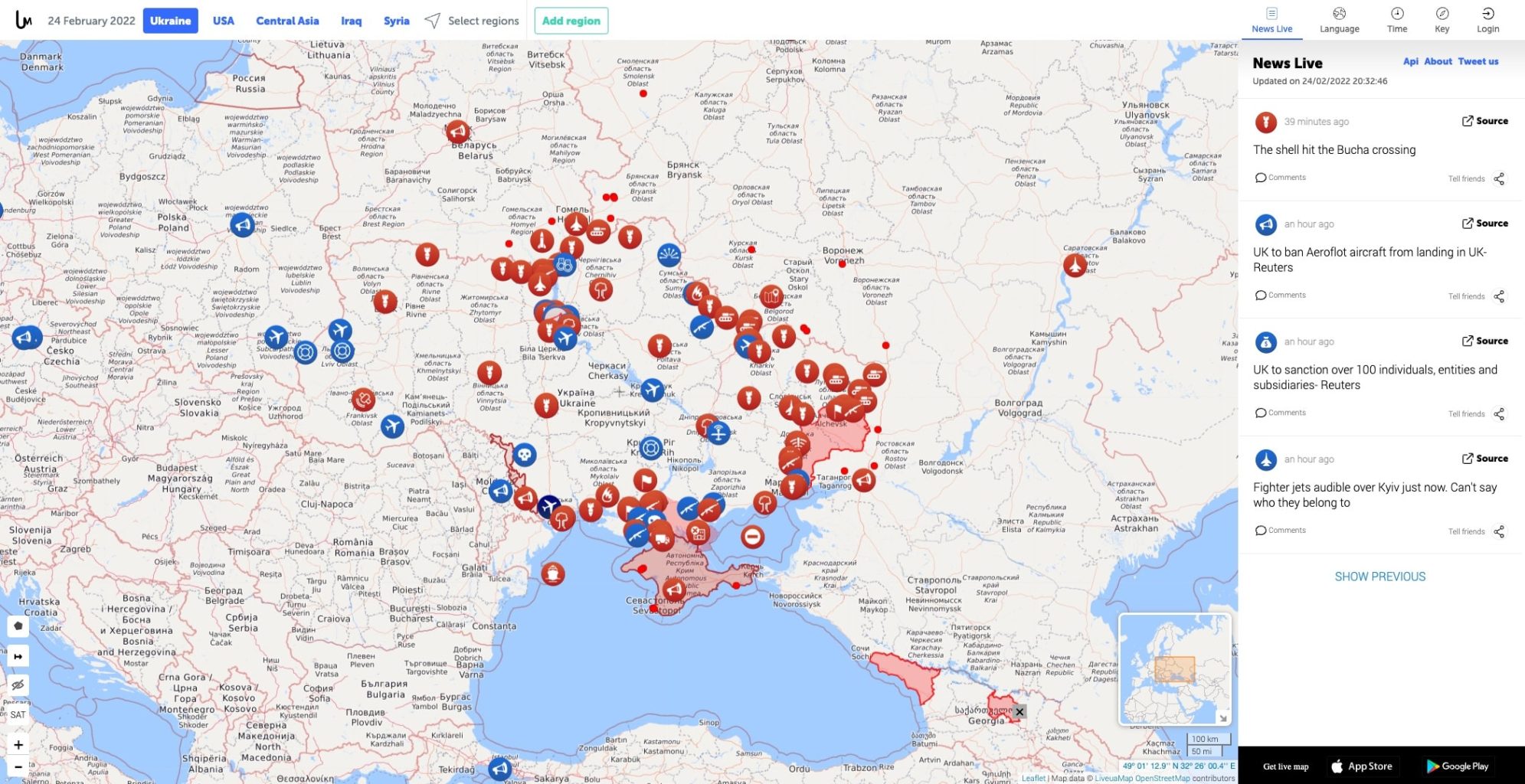Open the date picker showing 24 February 2022
1525x784 pixels.
click(x=91, y=21)
